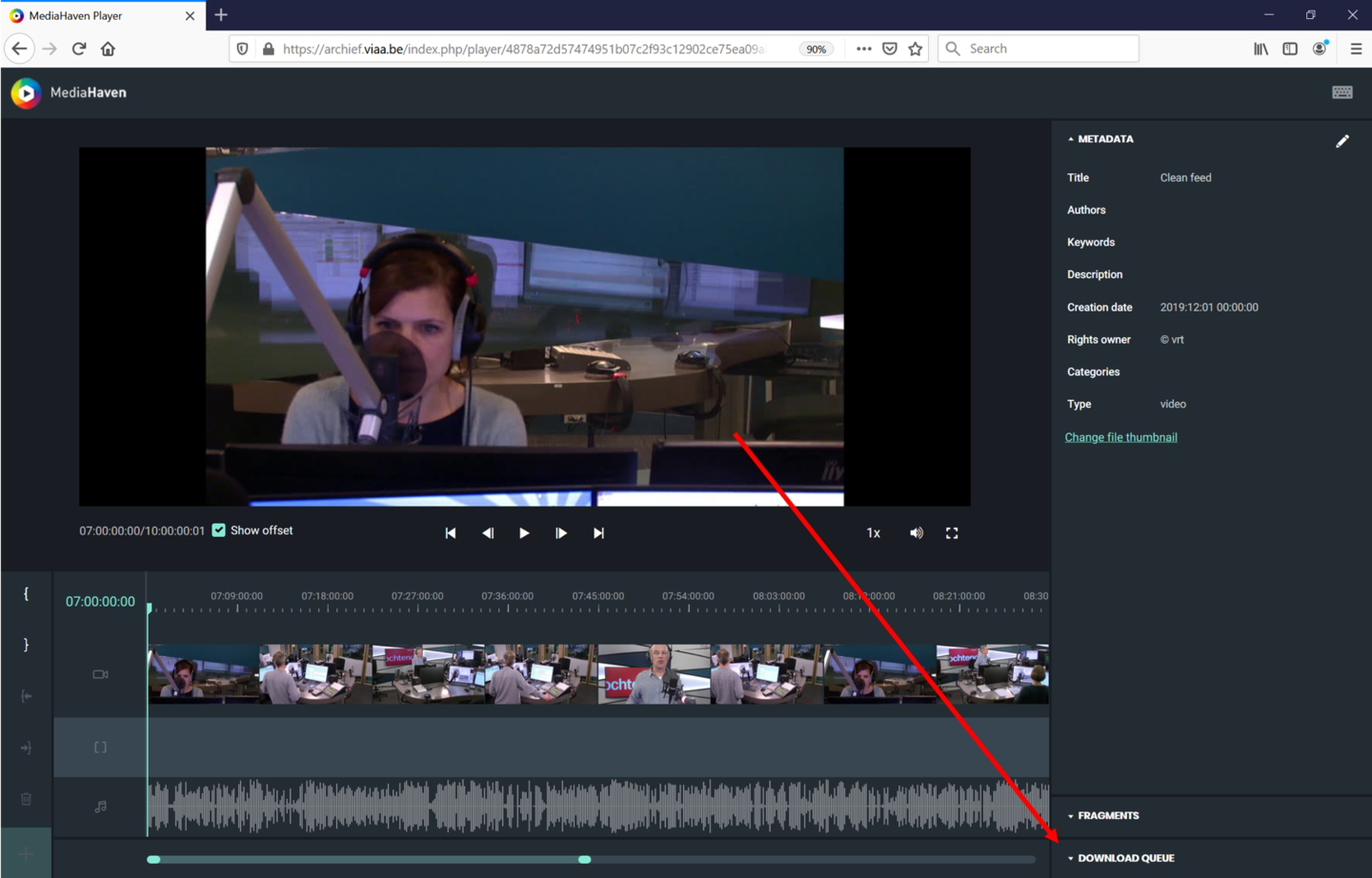
Task: Click the audio track music note icon
Action: pyautogui.click(x=100, y=807)
